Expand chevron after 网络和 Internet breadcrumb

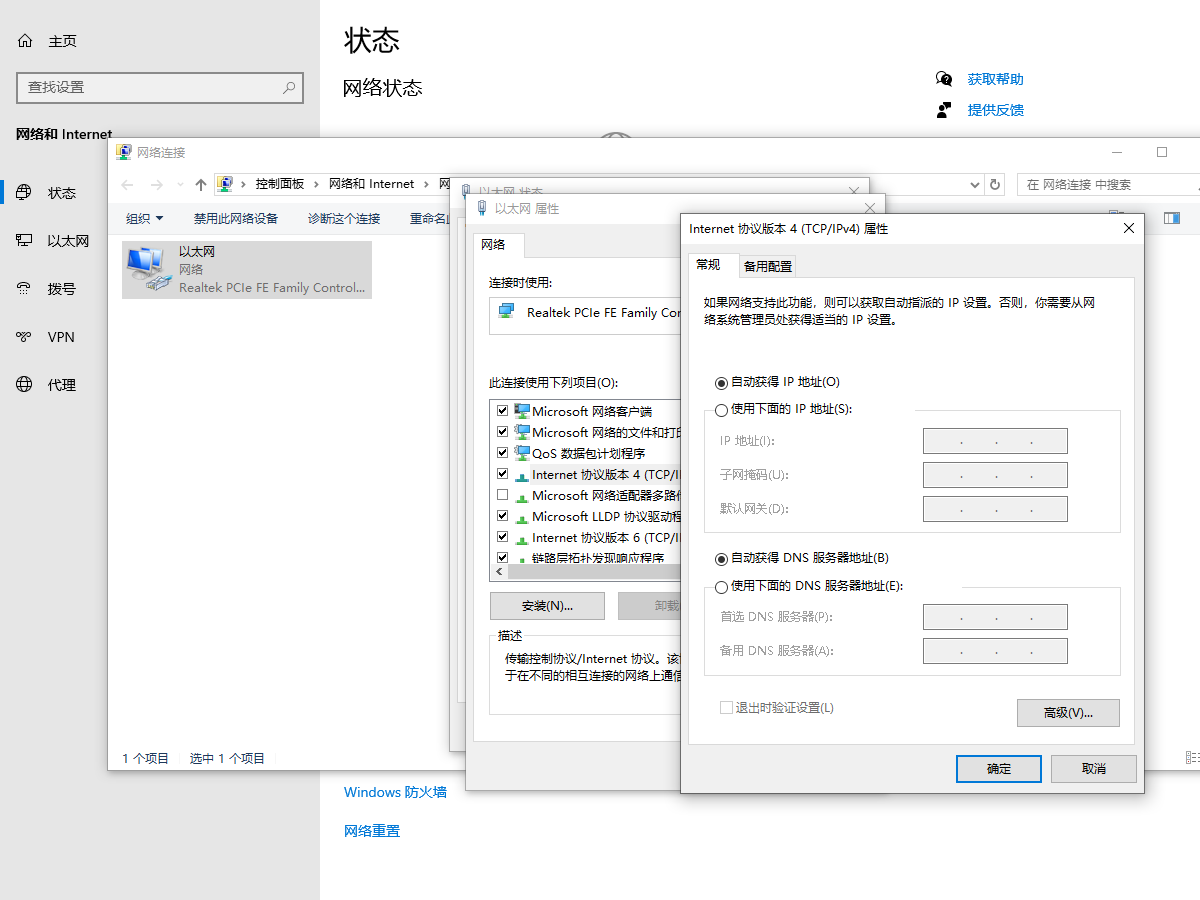(426, 184)
